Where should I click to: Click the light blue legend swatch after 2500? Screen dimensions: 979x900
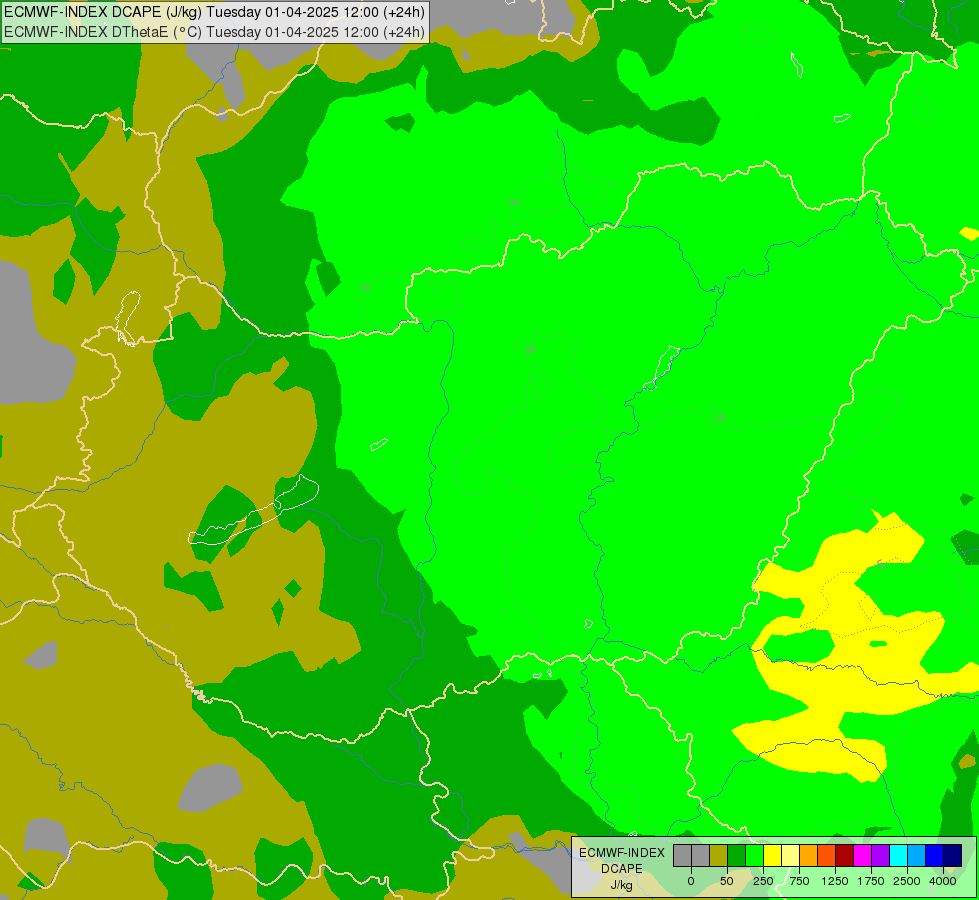[x=917, y=855]
